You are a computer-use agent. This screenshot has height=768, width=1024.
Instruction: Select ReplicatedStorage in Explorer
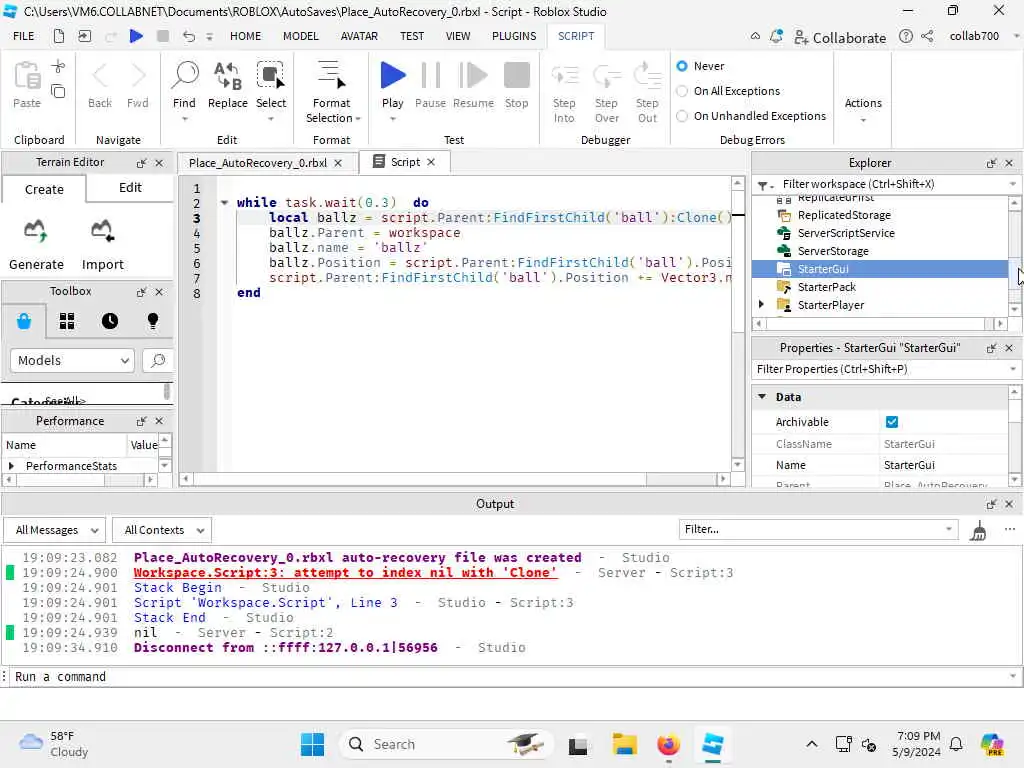(x=844, y=215)
